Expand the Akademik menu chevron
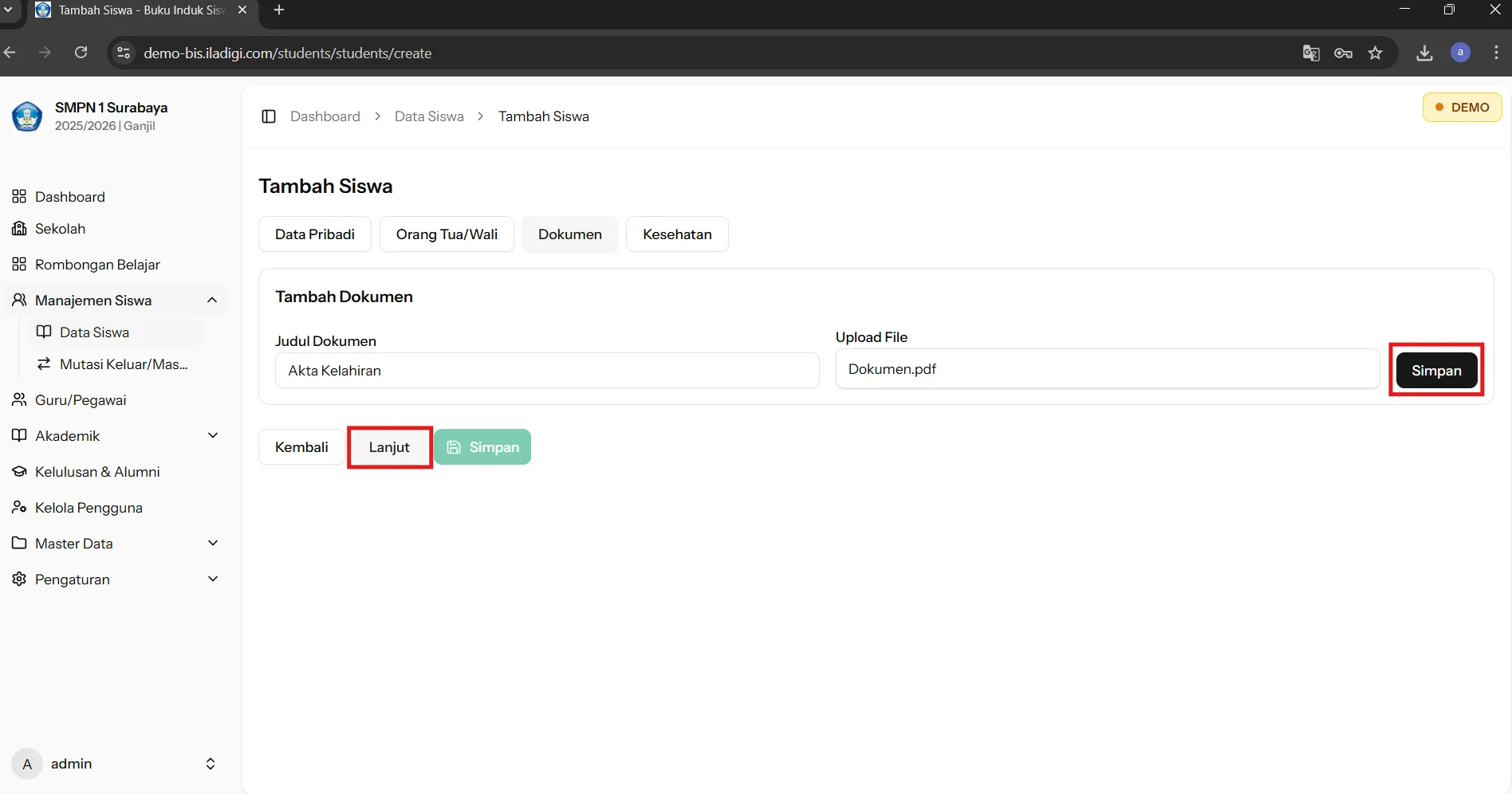This screenshot has height=794, width=1512. (213, 435)
